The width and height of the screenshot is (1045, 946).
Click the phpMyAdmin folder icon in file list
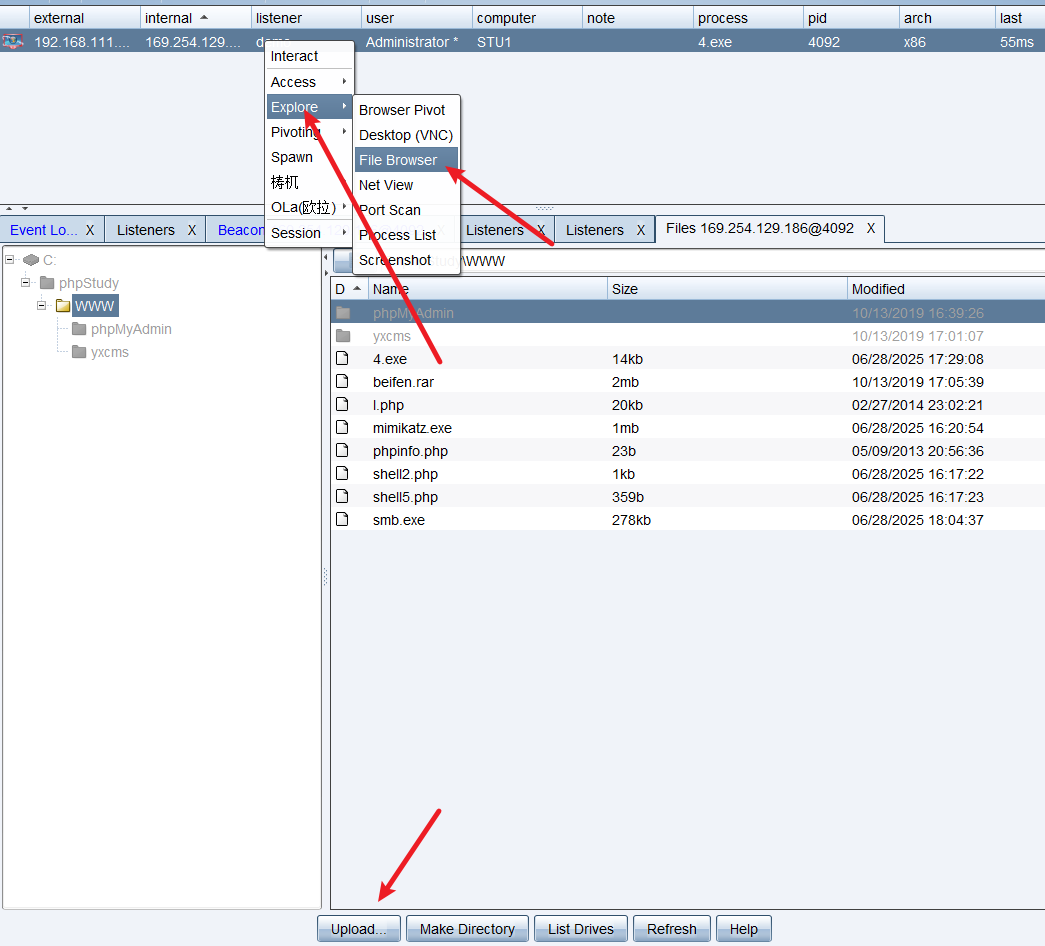[x=343, y=313]
